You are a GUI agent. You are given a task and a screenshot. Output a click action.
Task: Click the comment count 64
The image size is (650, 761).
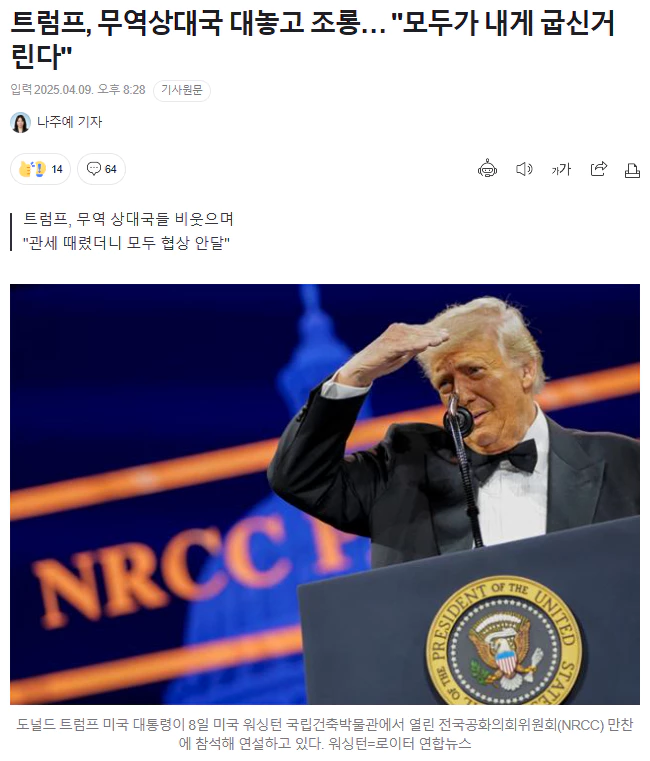pos(111,169)
